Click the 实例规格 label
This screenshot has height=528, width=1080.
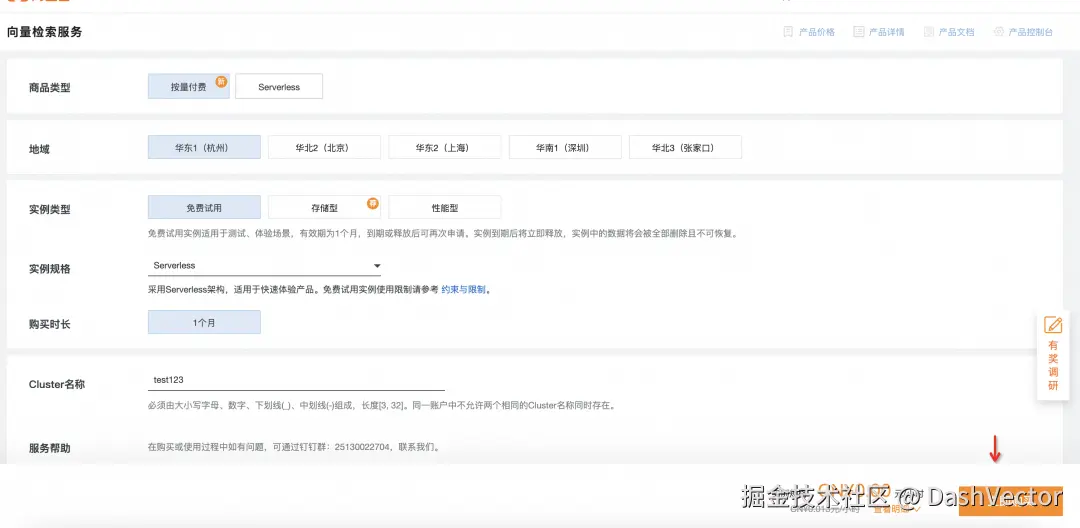coord(50,269)
